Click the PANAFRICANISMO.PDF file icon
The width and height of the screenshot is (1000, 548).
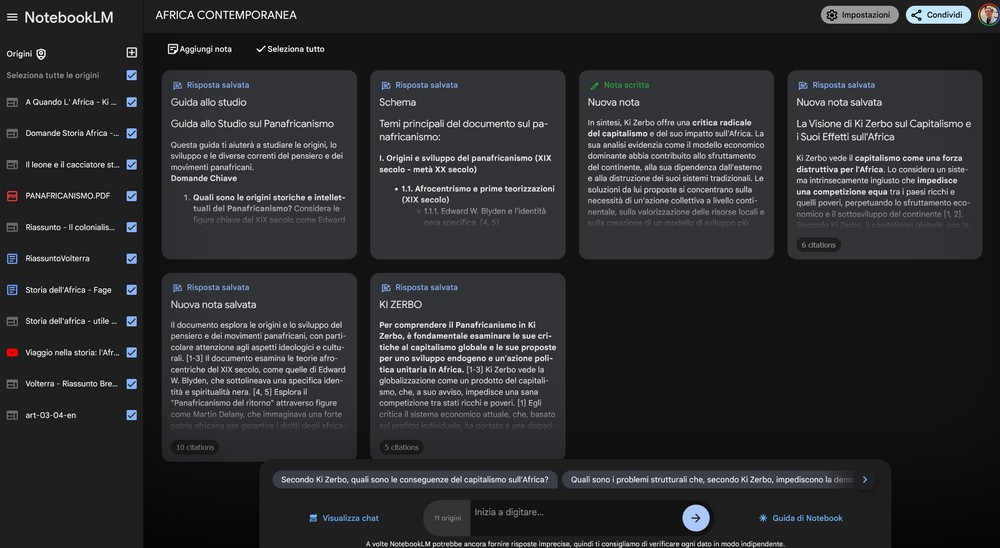[12, 196]
